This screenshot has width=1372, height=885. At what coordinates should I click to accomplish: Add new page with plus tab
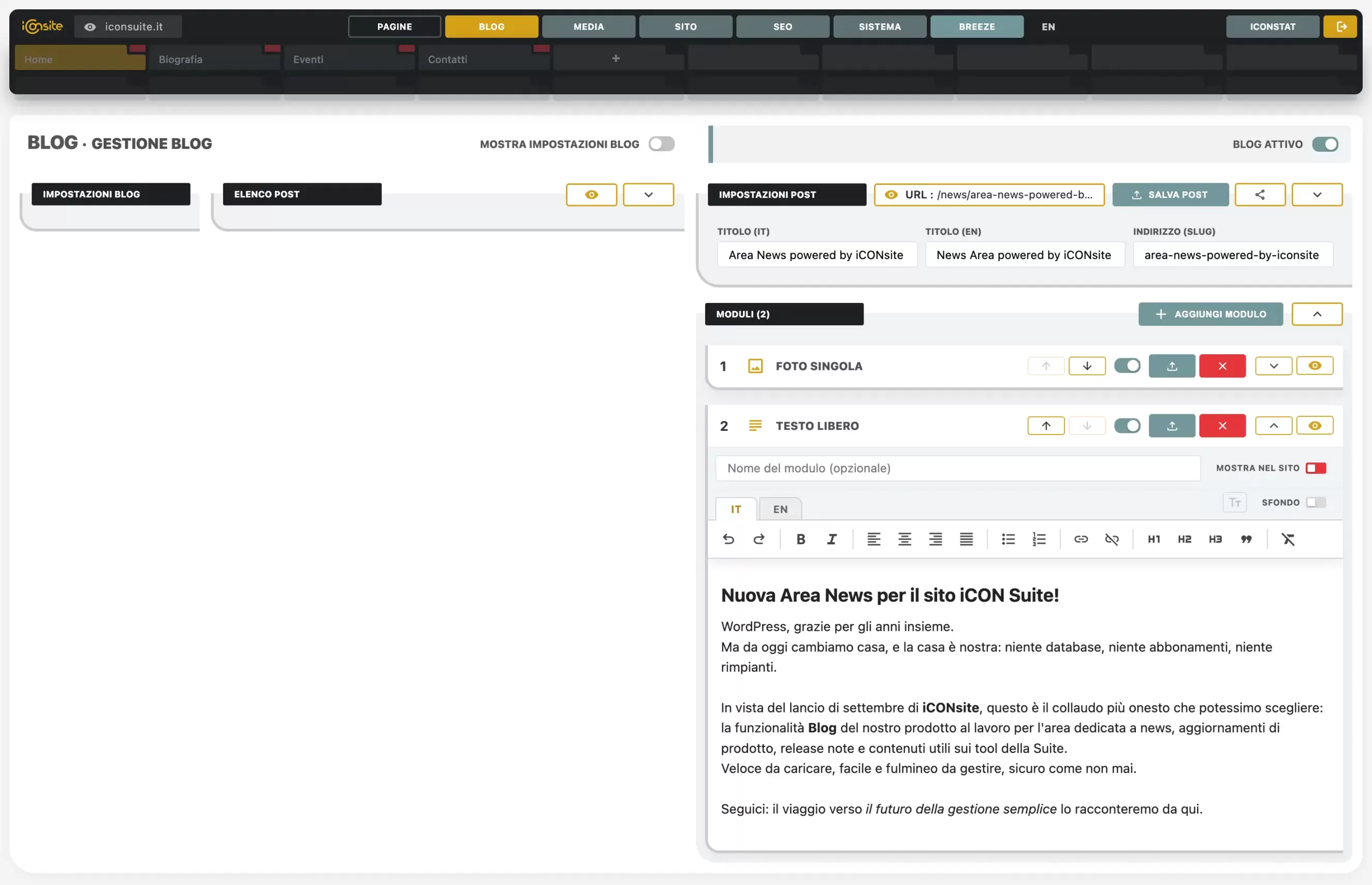[616, 58]
